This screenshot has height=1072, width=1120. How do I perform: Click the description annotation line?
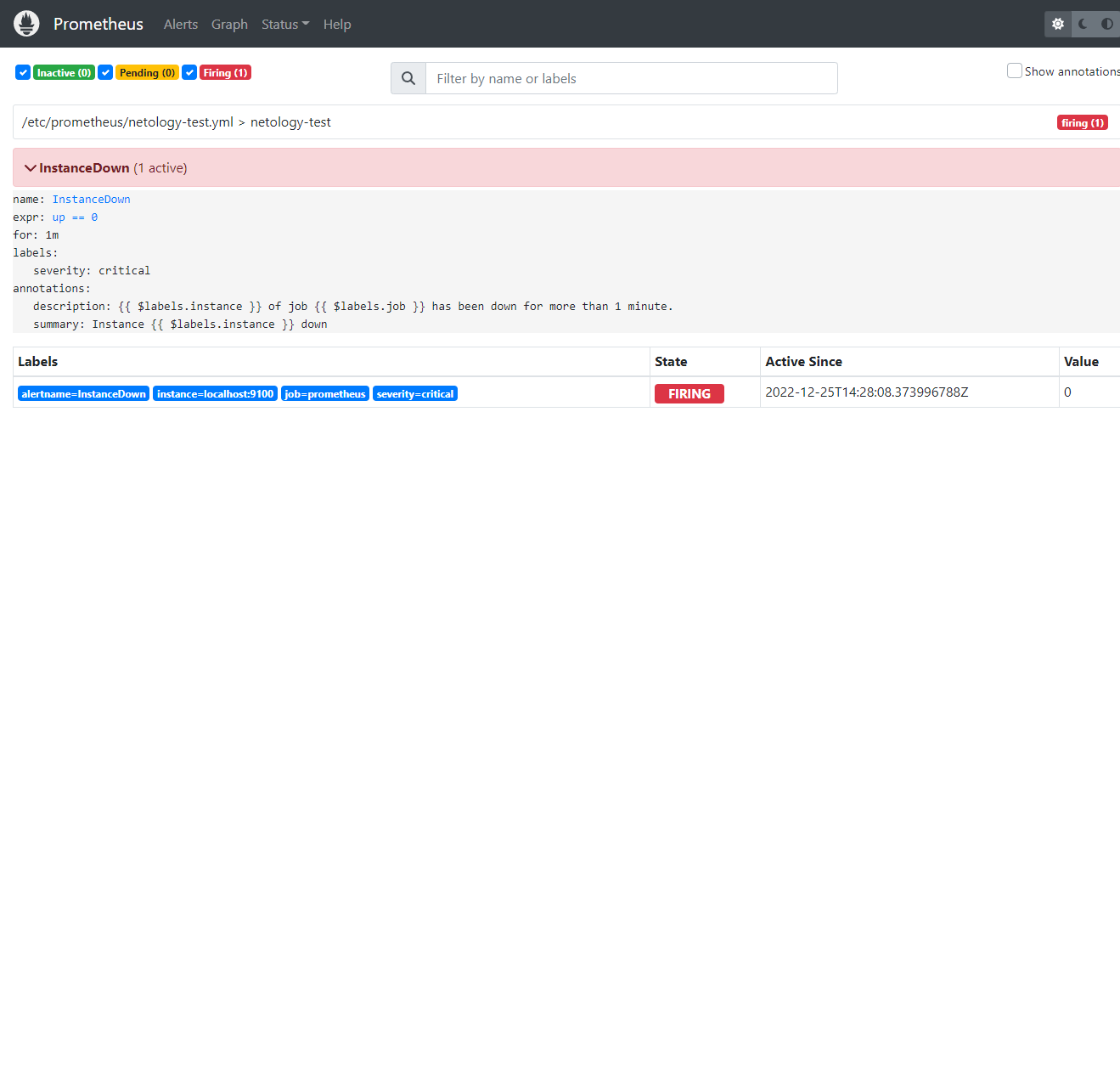tap(353, 307)
